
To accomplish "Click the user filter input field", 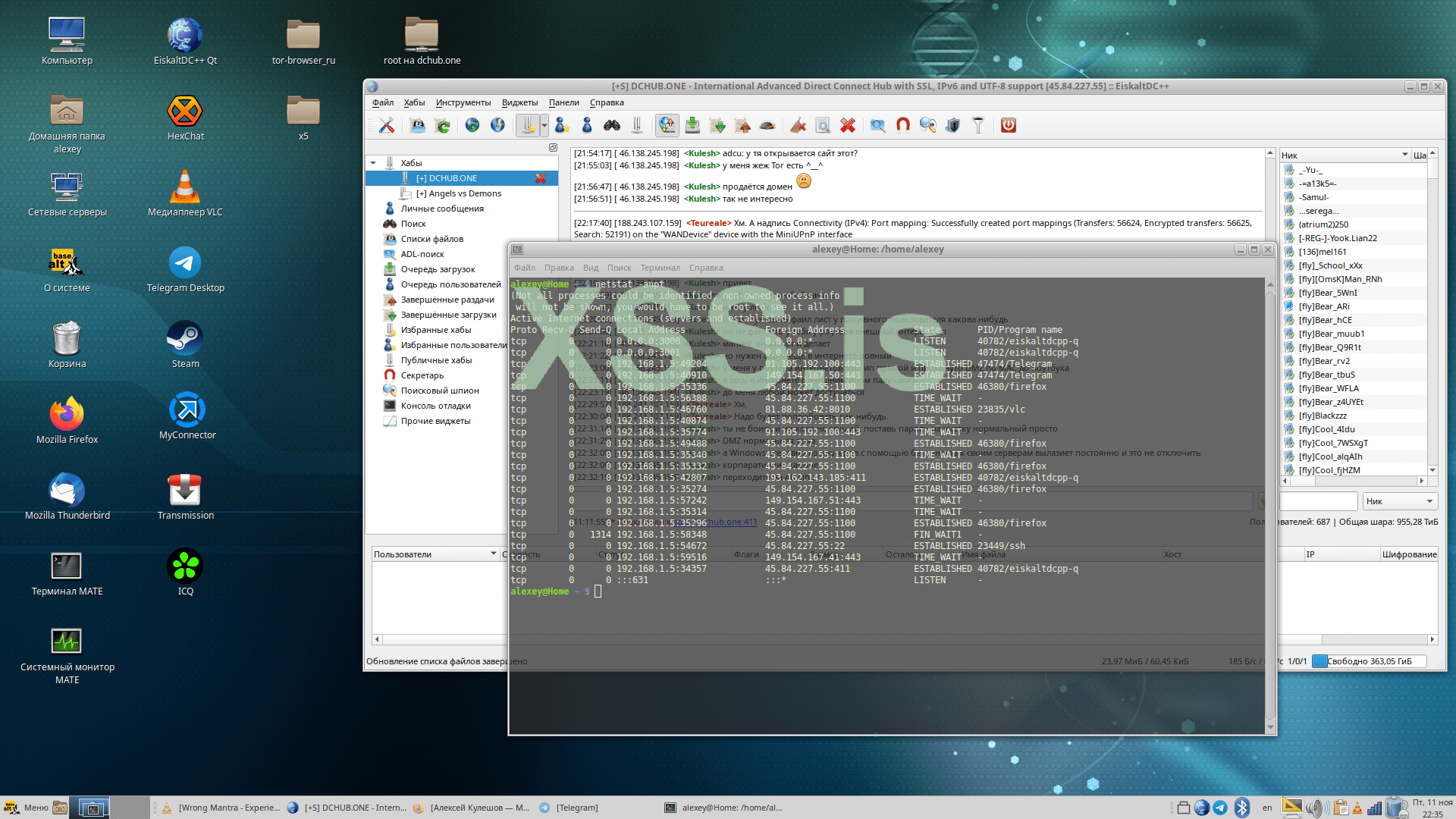I will coord(1318,501).
